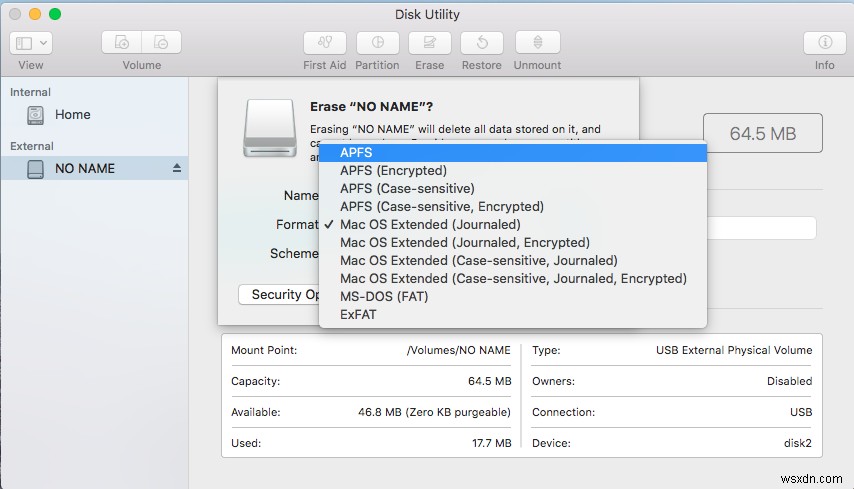Click the External section header

pos(32,146)
